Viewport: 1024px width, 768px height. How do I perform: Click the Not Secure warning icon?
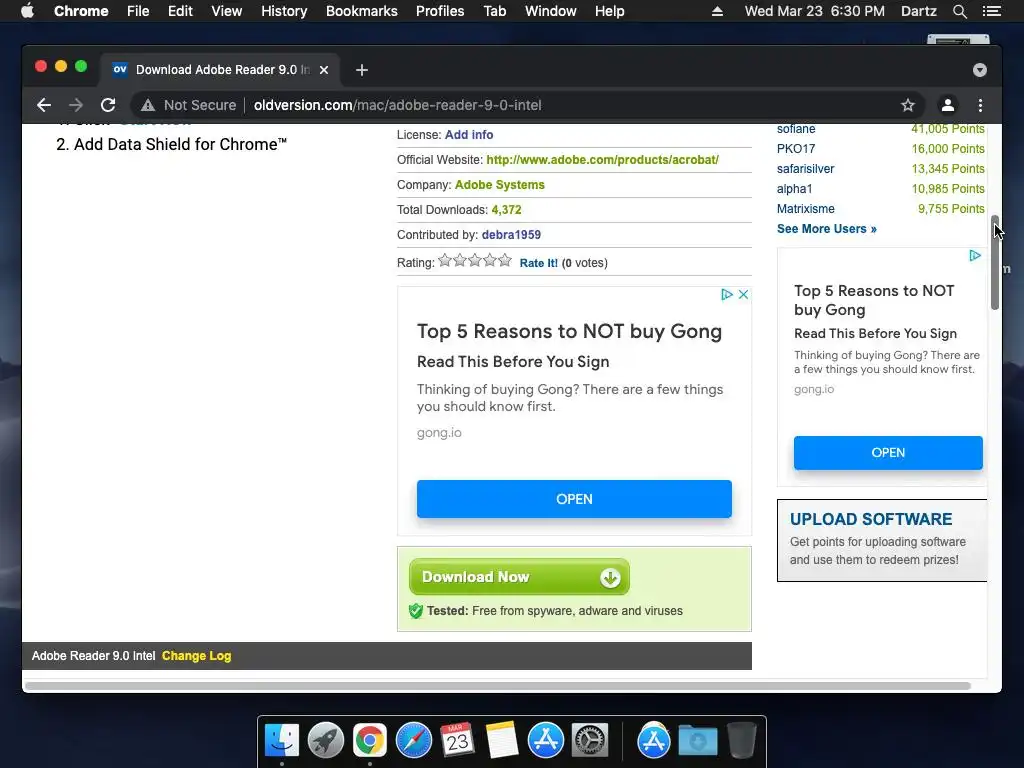click(148, 105)
